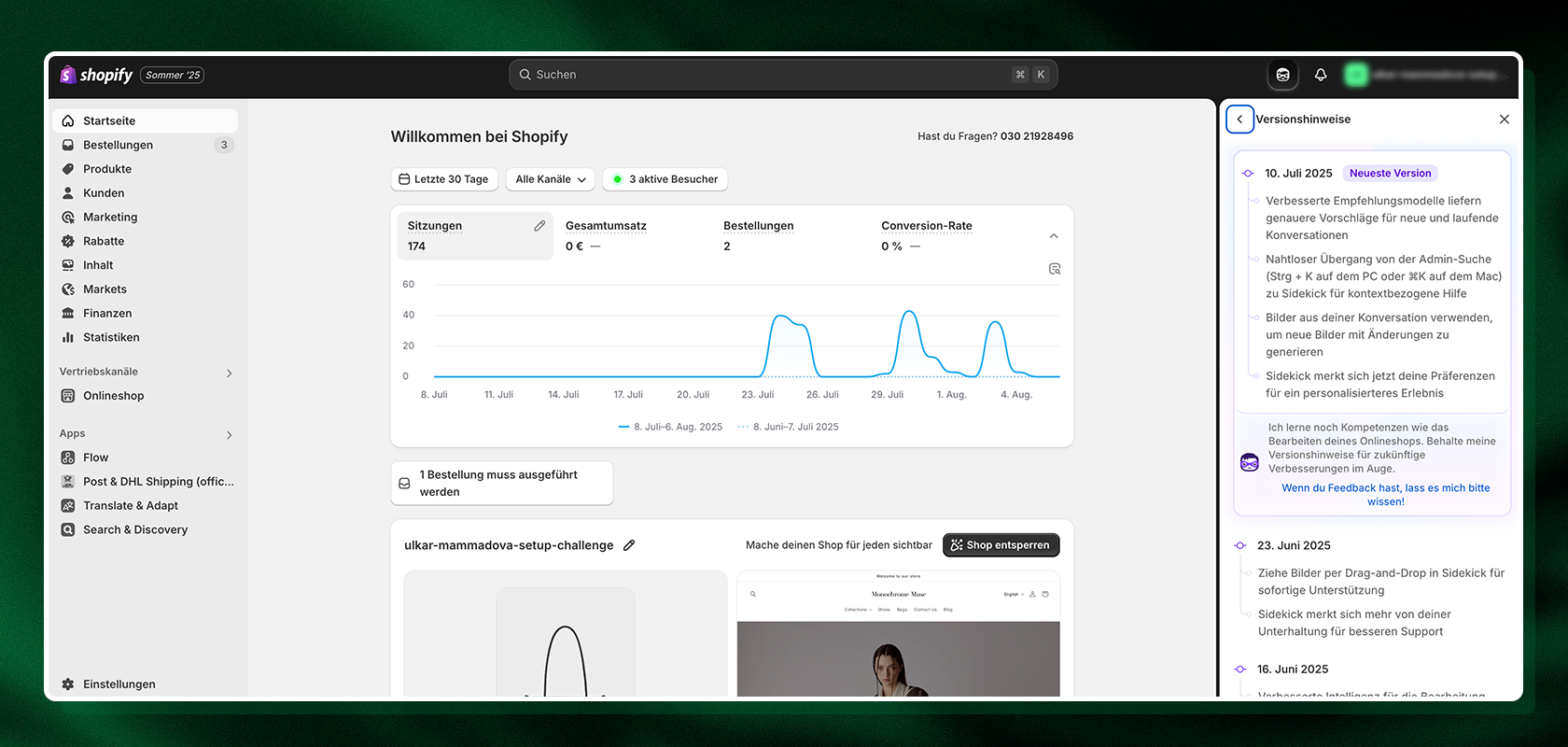
Task: Click the Neueste Version badge
Action: 1390,174
